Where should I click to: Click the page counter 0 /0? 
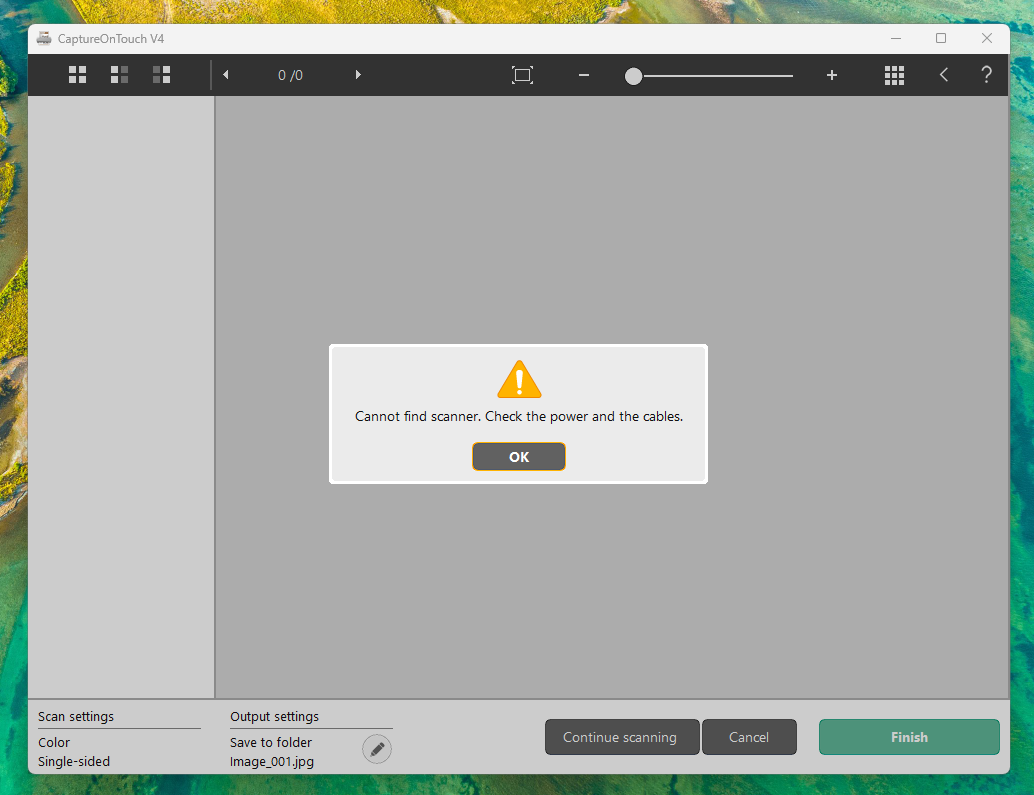coord(290,75)
